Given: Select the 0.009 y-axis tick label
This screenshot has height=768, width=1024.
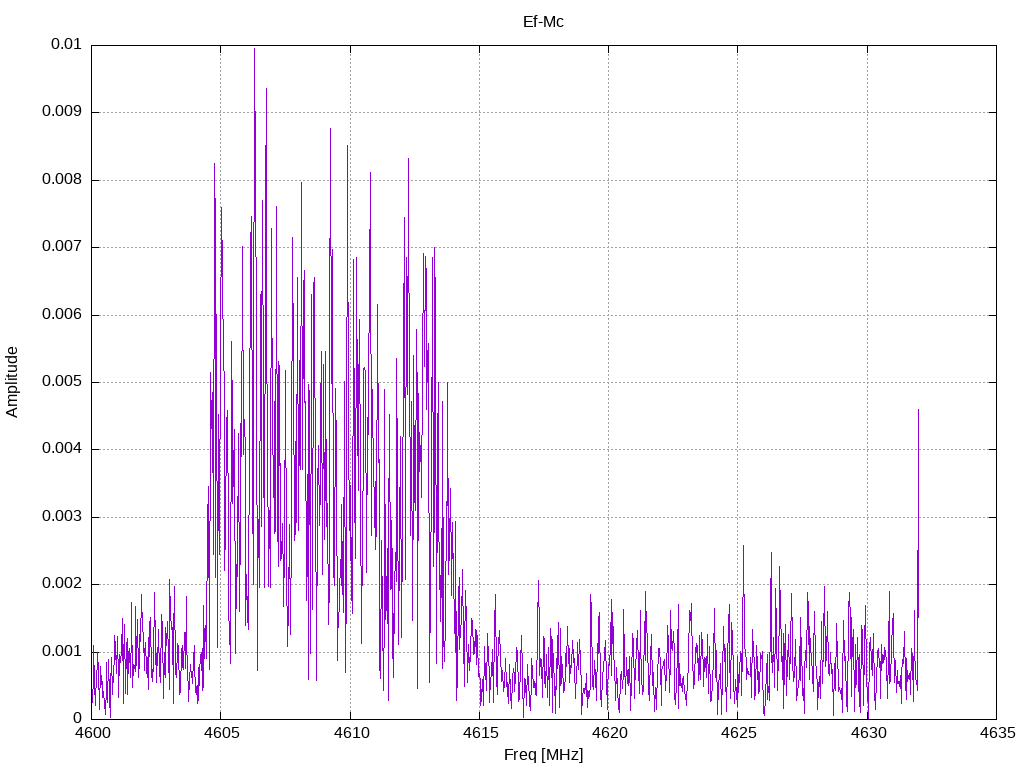Looking at the screenshot, I should pyautogui.click(x=62, y=112).
